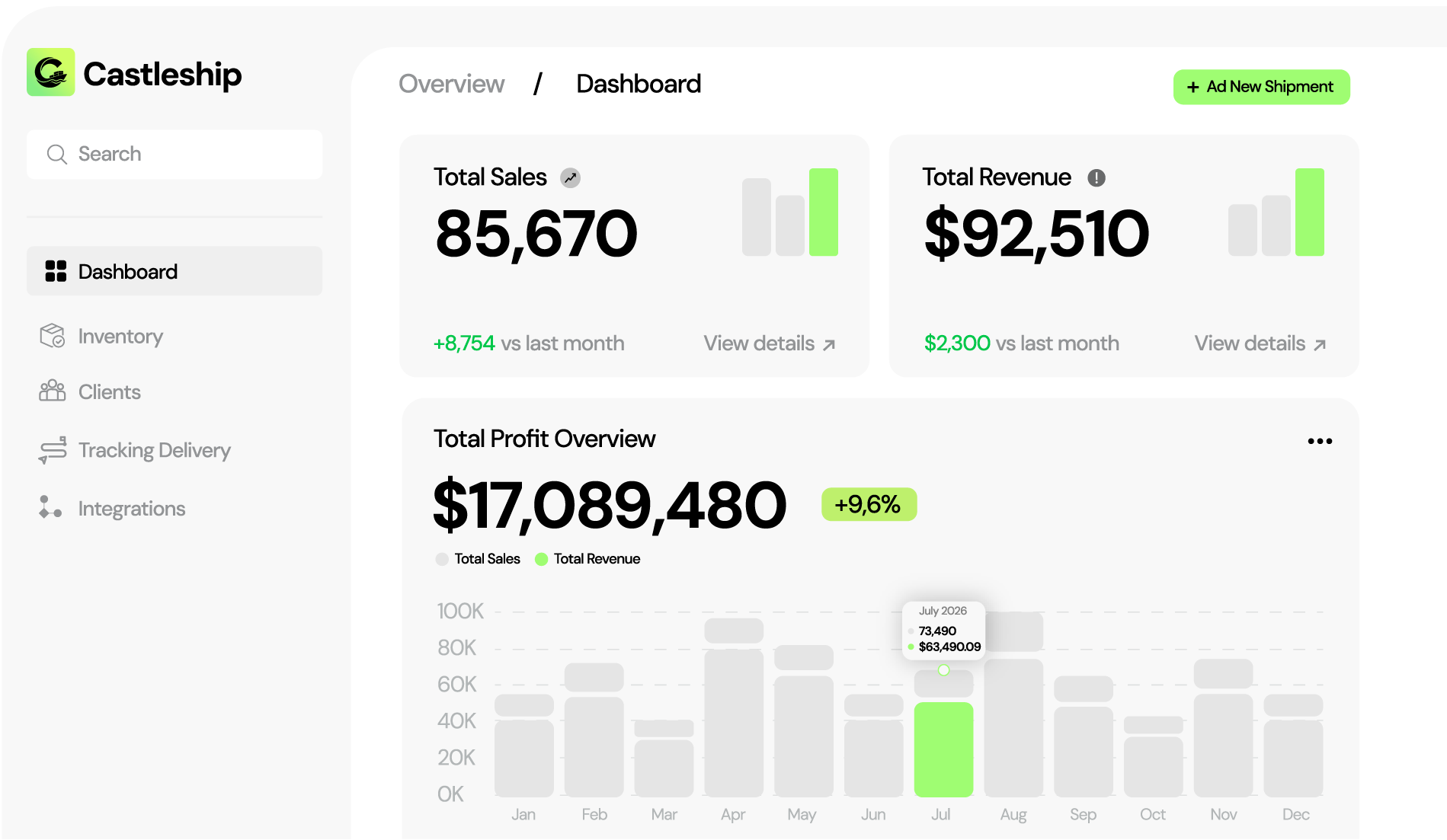
Task: Click the Ad New Shipment button
Action: (1261, 87)
